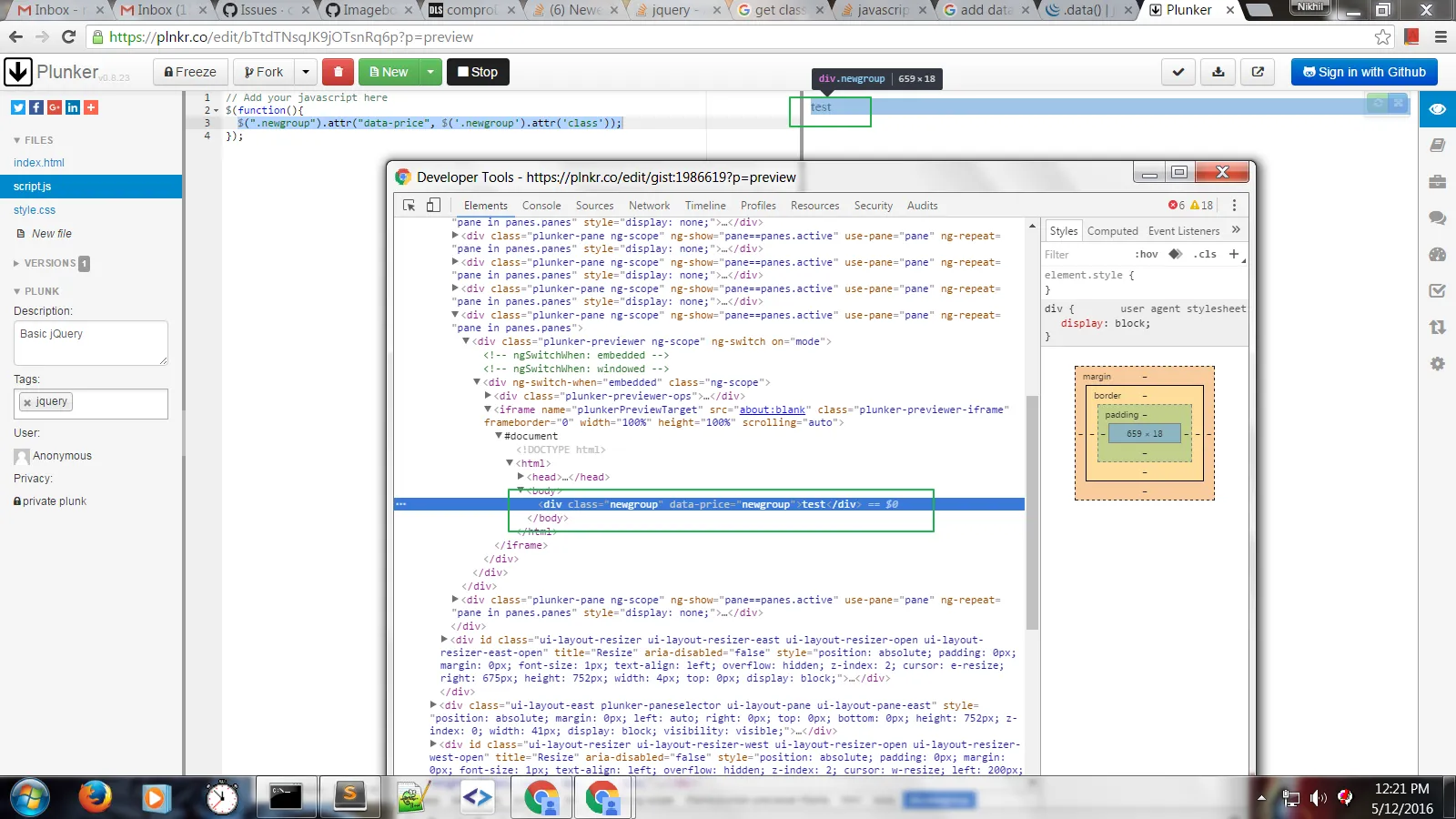Toggle device mode in Developer Tools
1456x819 pixels.
click(x=434, y=206)
